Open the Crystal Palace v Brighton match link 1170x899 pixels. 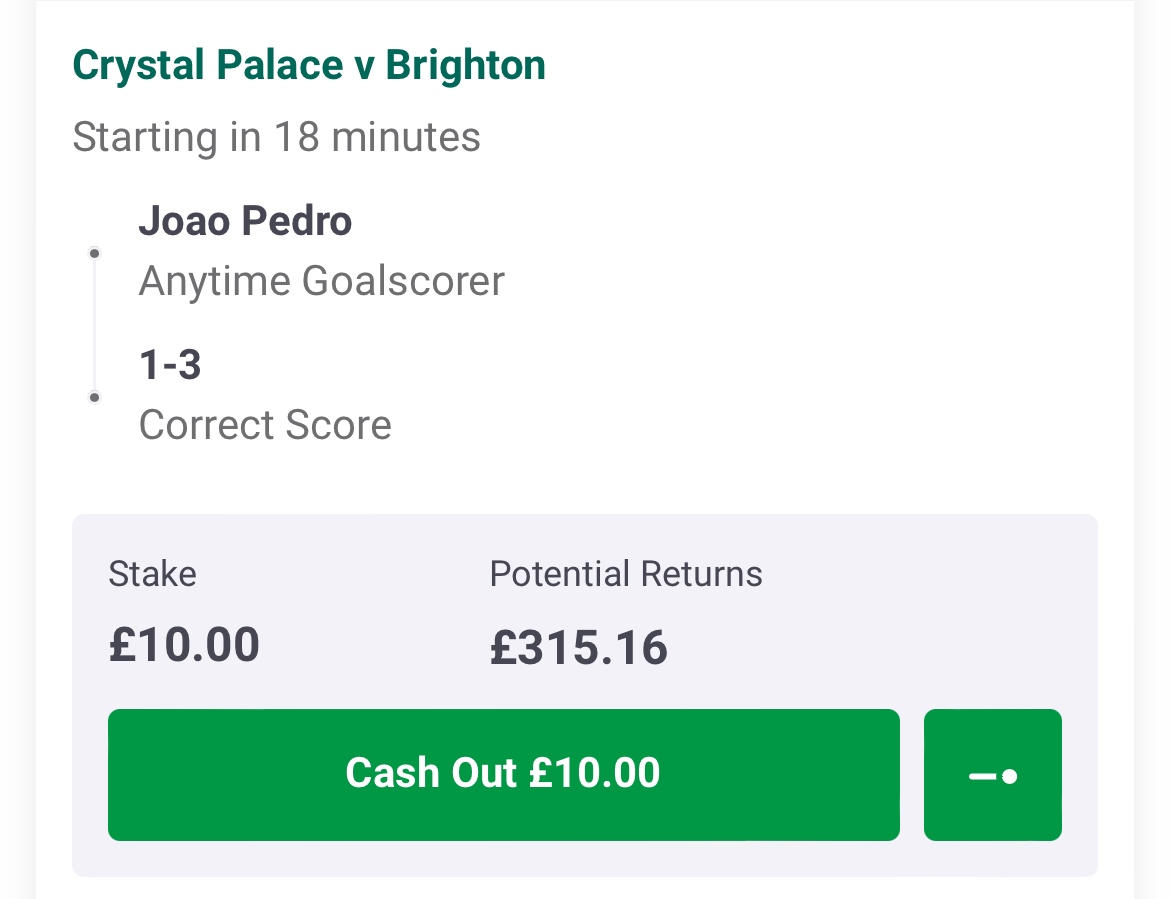pyautogui.click(x=309, y=65)
